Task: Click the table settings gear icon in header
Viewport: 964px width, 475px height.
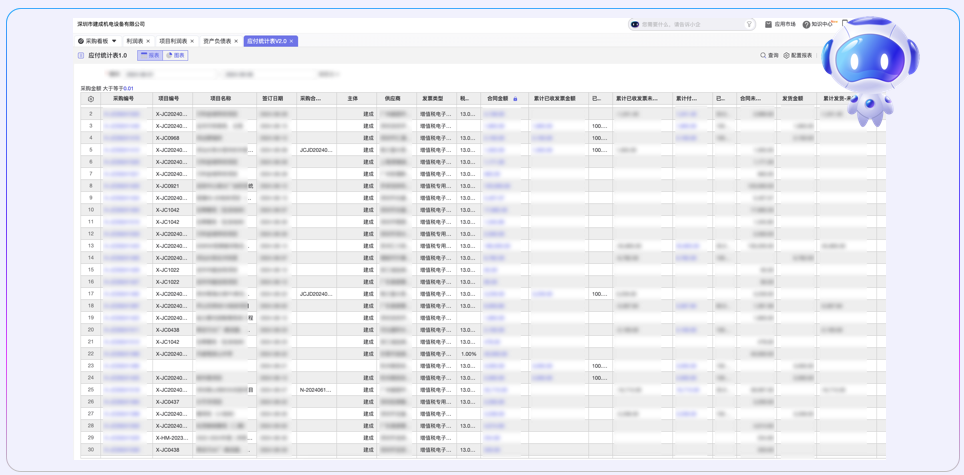Action: pos(90,99)
